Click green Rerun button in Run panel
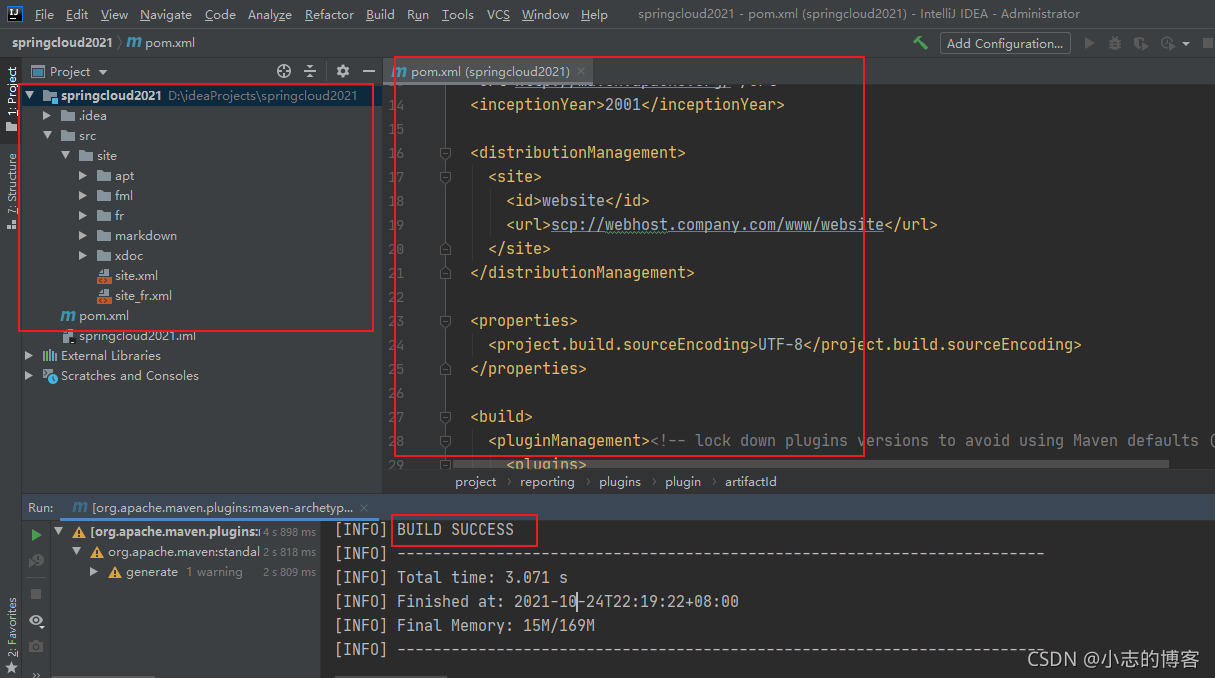 [36, 535]
